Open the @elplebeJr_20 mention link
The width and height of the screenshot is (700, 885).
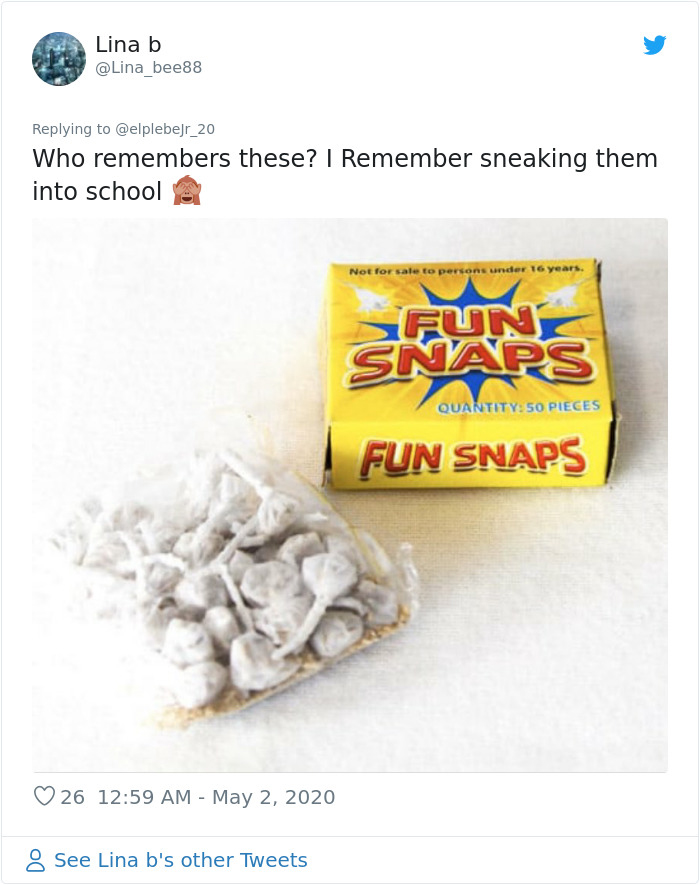tap(165, 128)
